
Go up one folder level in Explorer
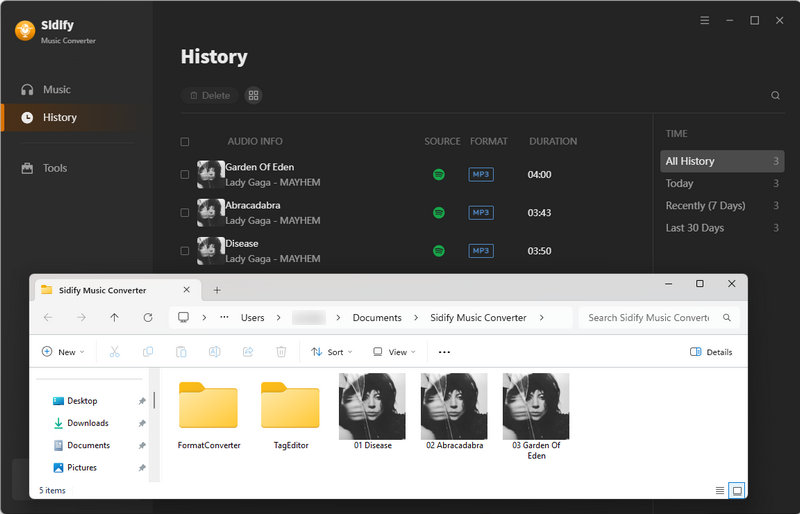tap(114, 317)
